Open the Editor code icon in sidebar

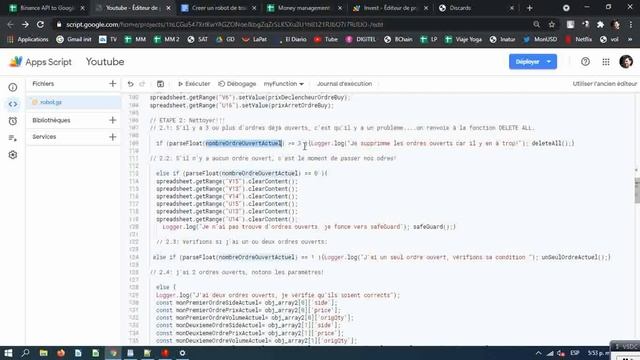pyautogui.click(x=13, y=104)
